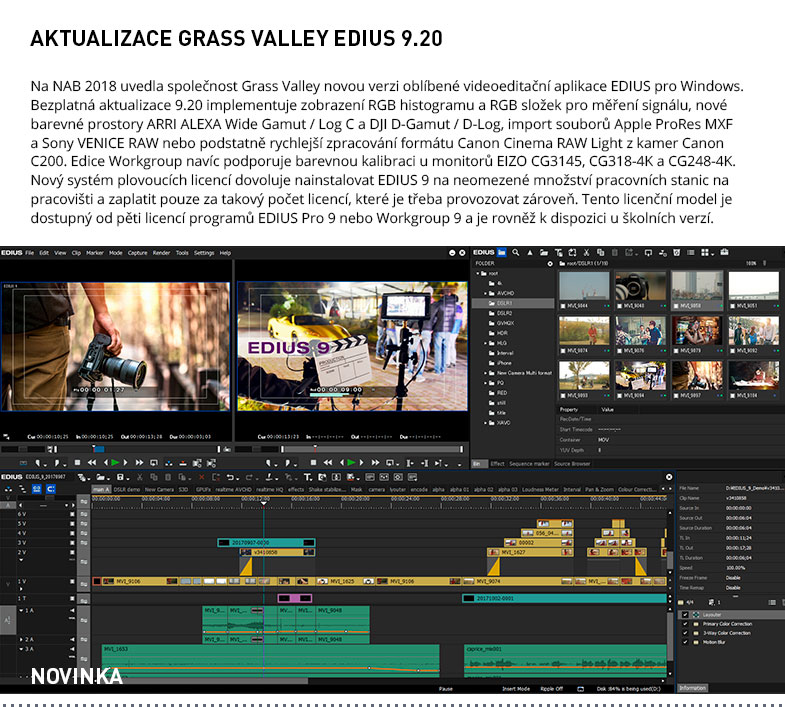Disable the Primary Color Correction checkbox
785x707 pixels.
685,624
